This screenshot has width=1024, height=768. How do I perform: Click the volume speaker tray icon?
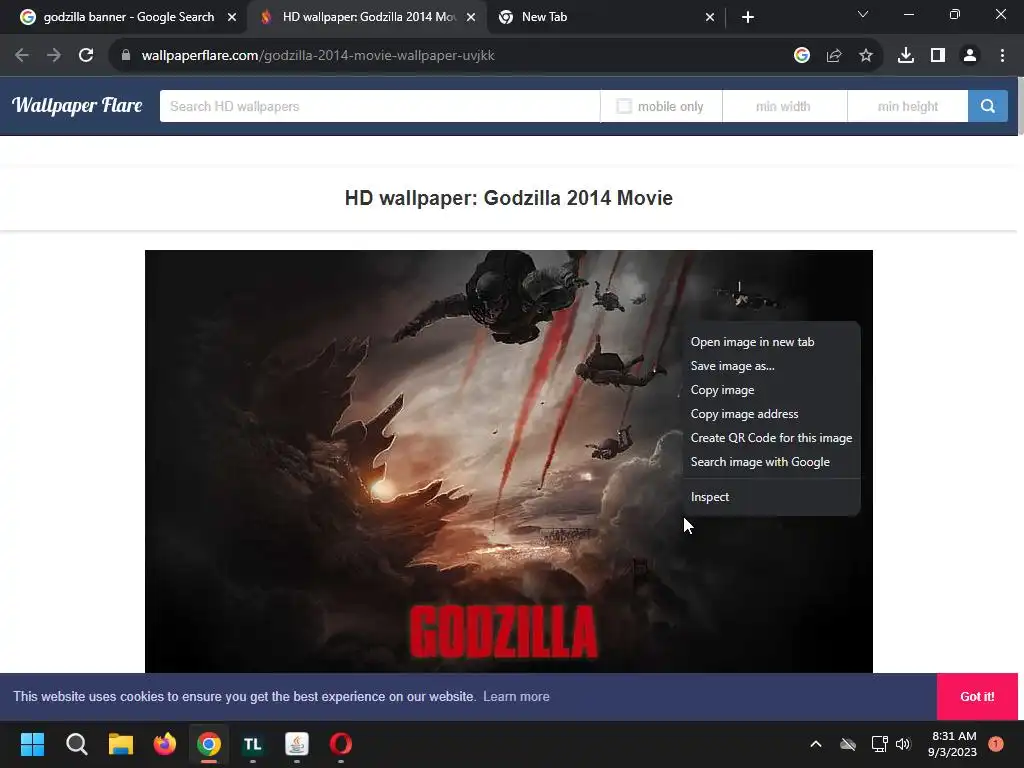(x=903, y=744)
